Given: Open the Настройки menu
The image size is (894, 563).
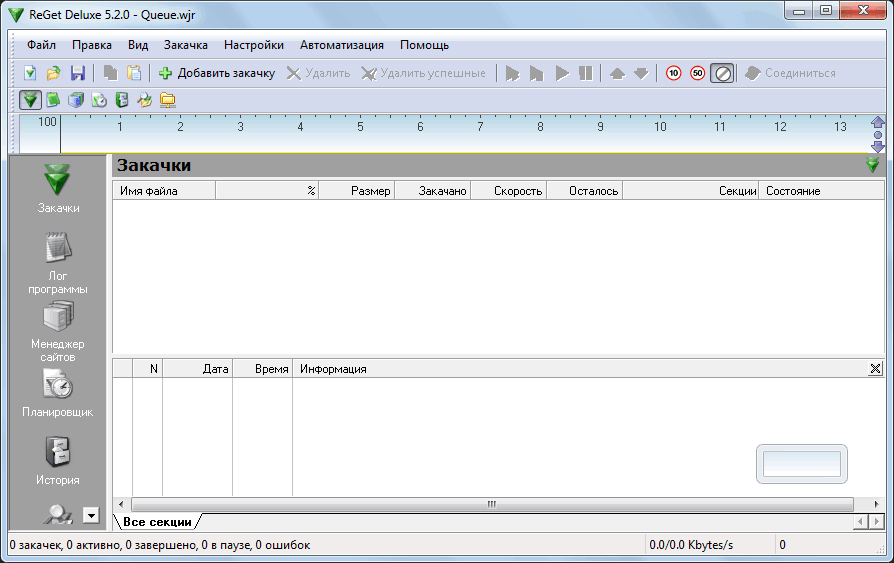Looking at the screenshot, I should coord(254,45).
